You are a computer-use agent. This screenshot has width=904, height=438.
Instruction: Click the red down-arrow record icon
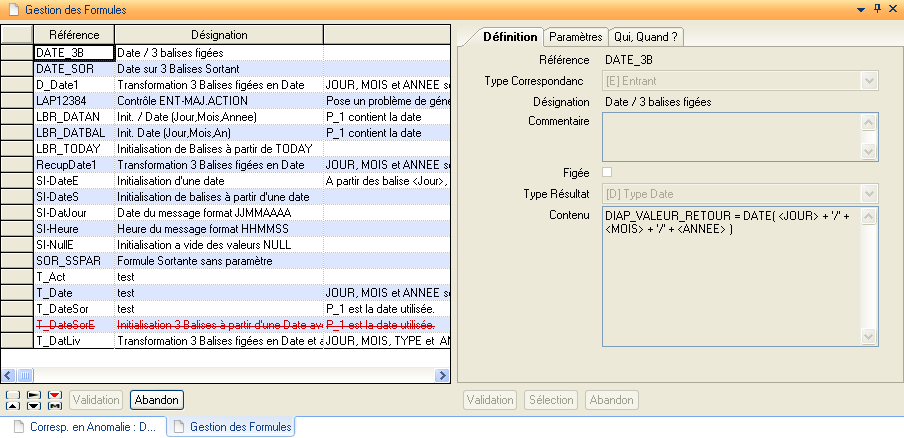55,394
